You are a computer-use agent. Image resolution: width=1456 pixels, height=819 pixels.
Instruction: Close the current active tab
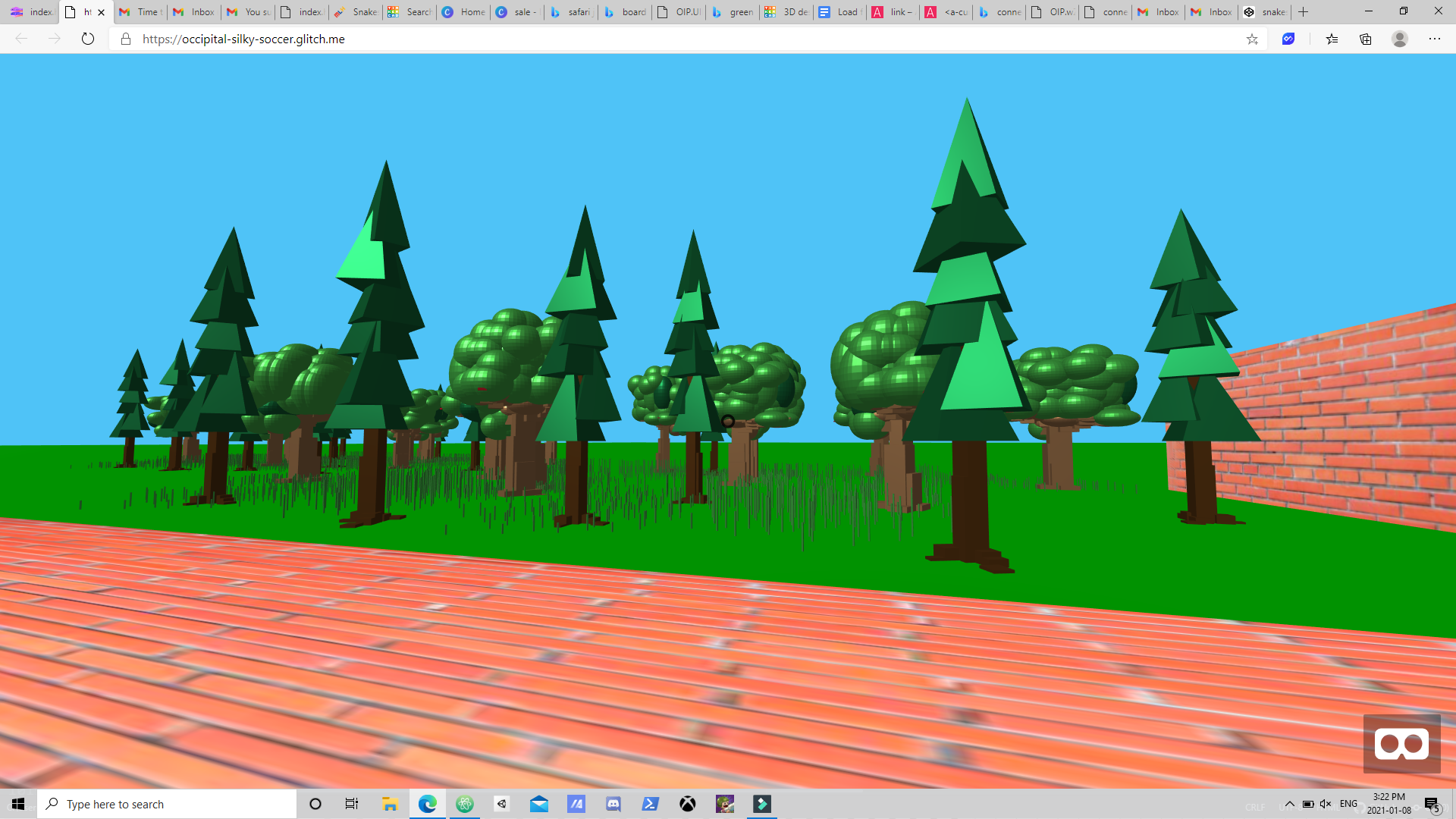point(101,12)
